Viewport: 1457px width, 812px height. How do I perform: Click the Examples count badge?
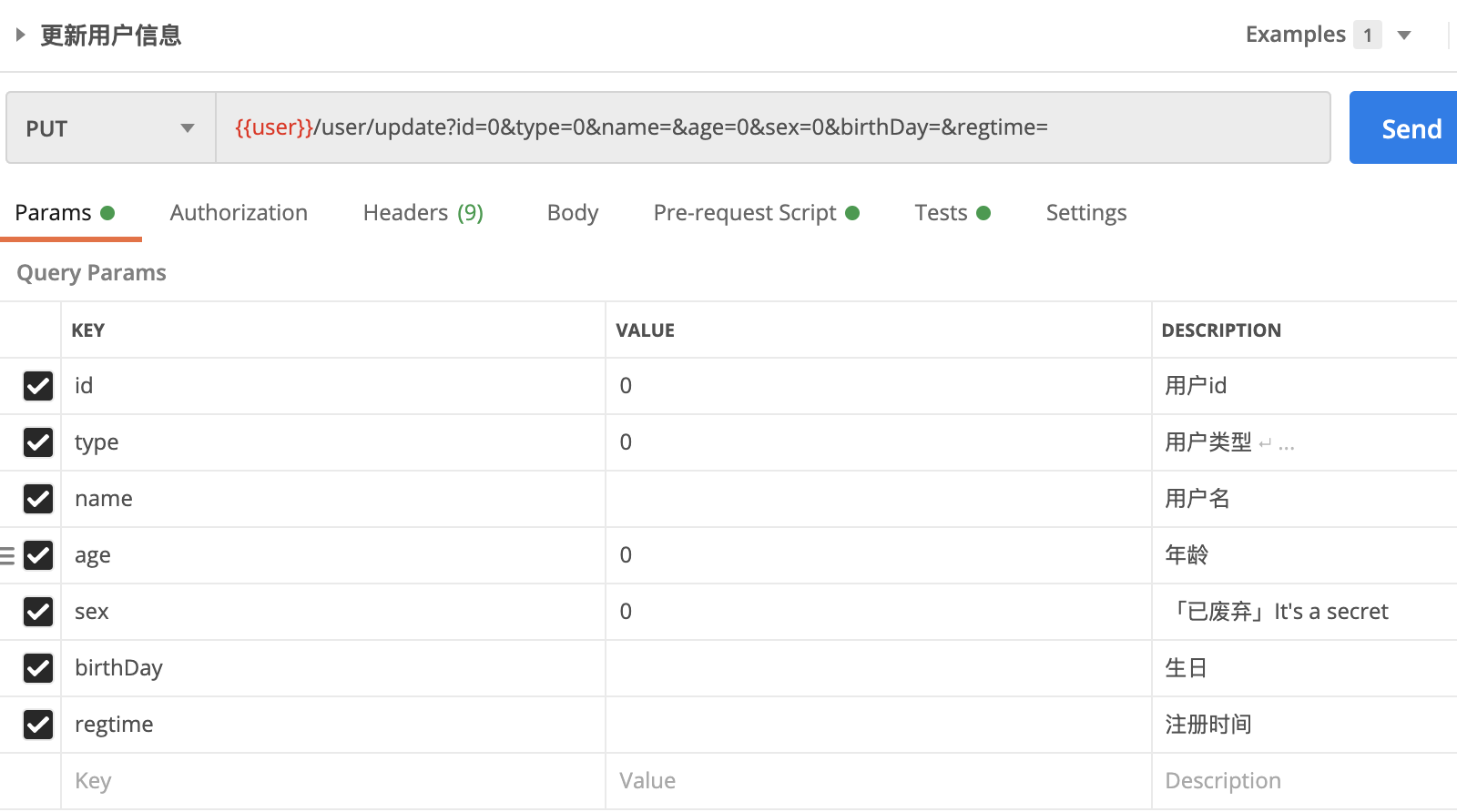(1368, 35)
